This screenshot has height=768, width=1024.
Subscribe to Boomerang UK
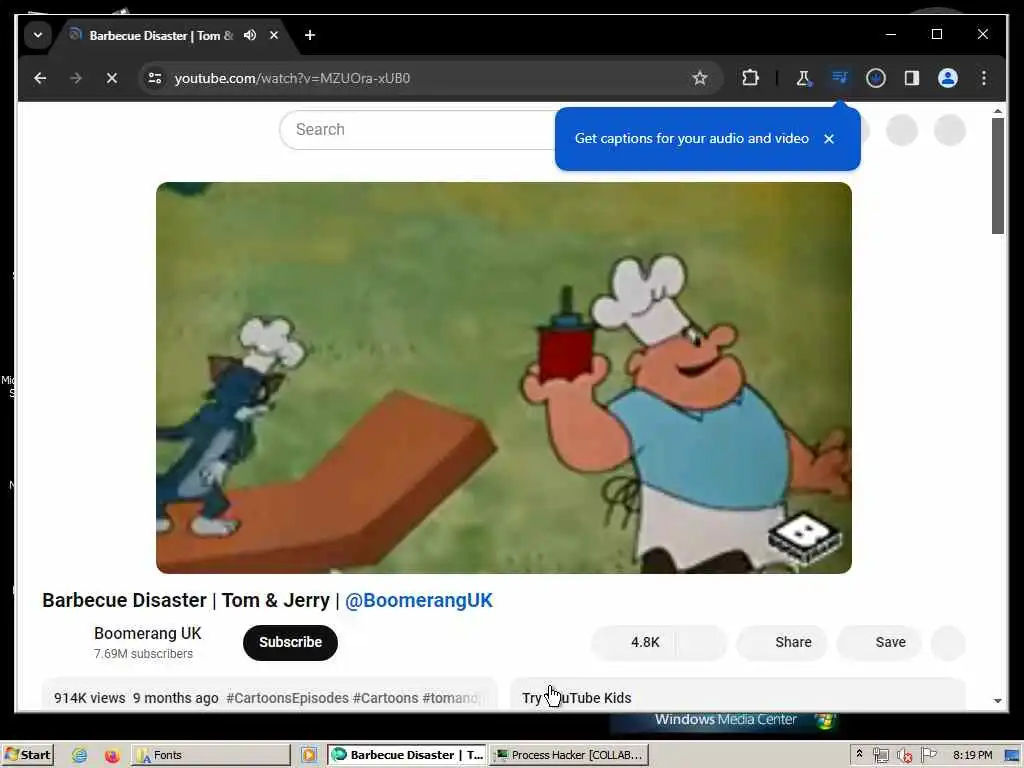290,643
